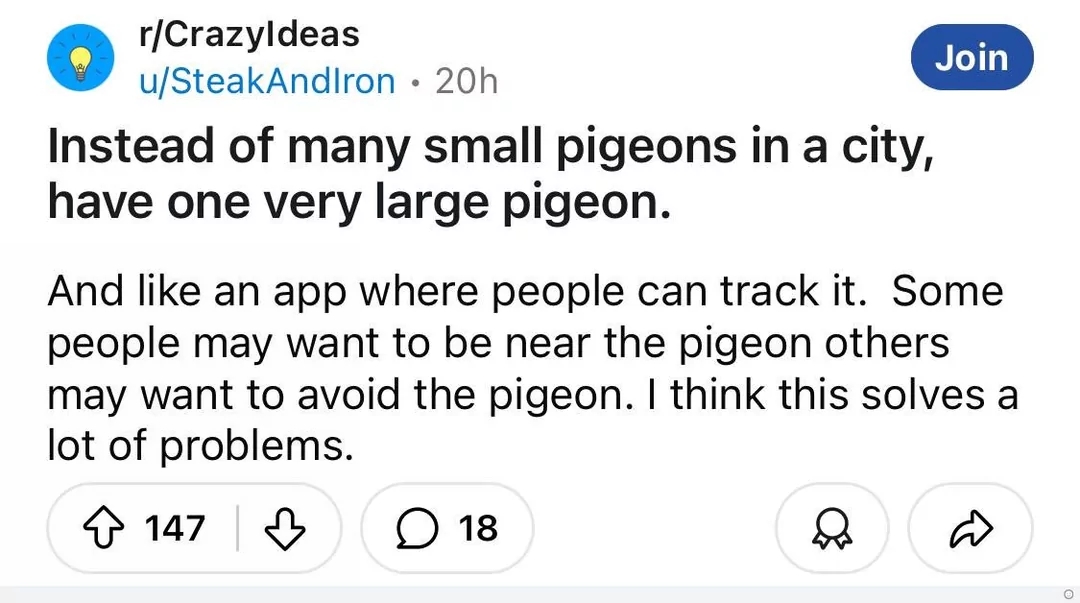Click the "people may want to be near" line
1080x603 pixels.
coord(498,344)
